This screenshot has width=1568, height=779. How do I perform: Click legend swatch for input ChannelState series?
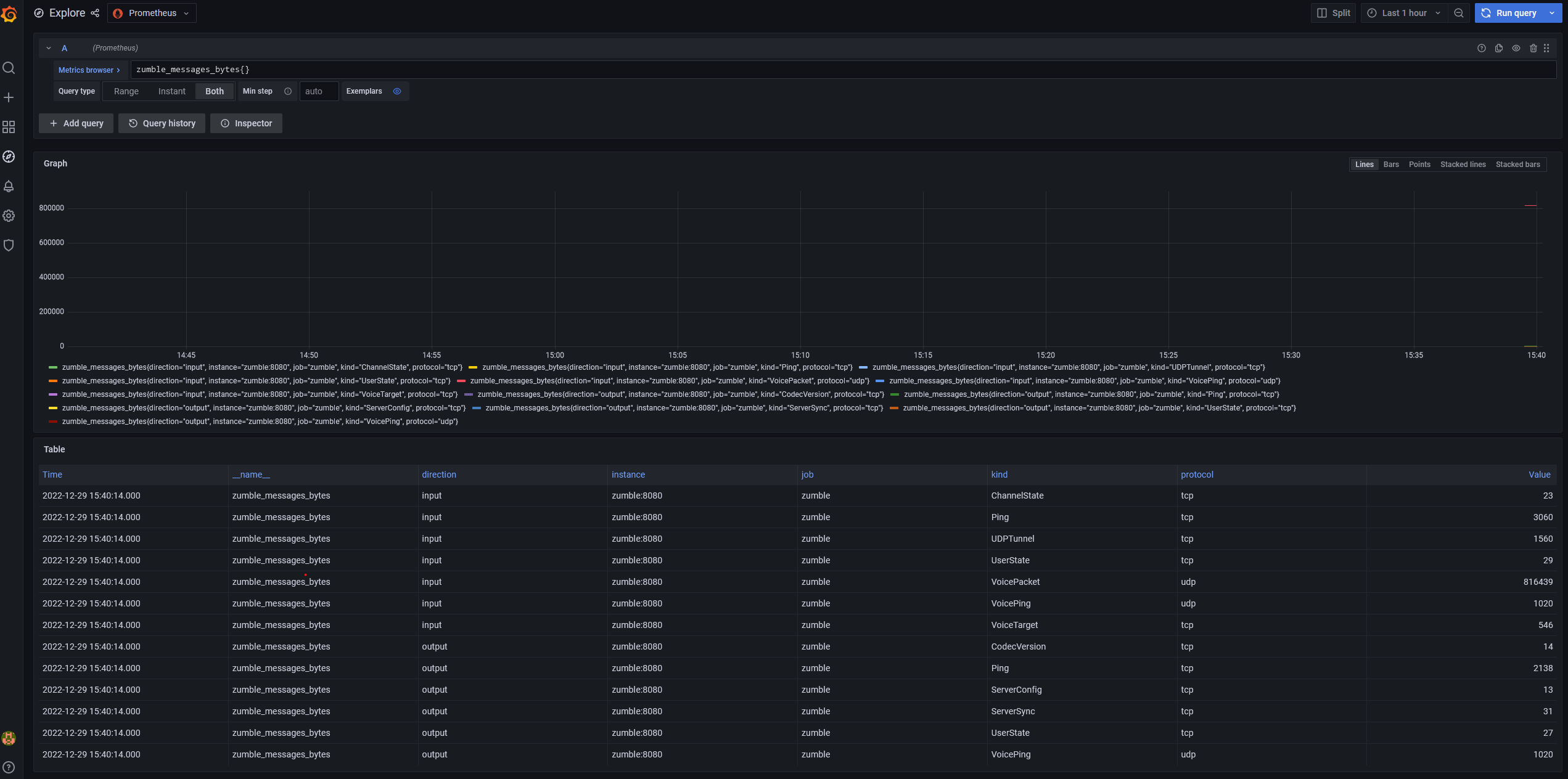coord(53,367)
